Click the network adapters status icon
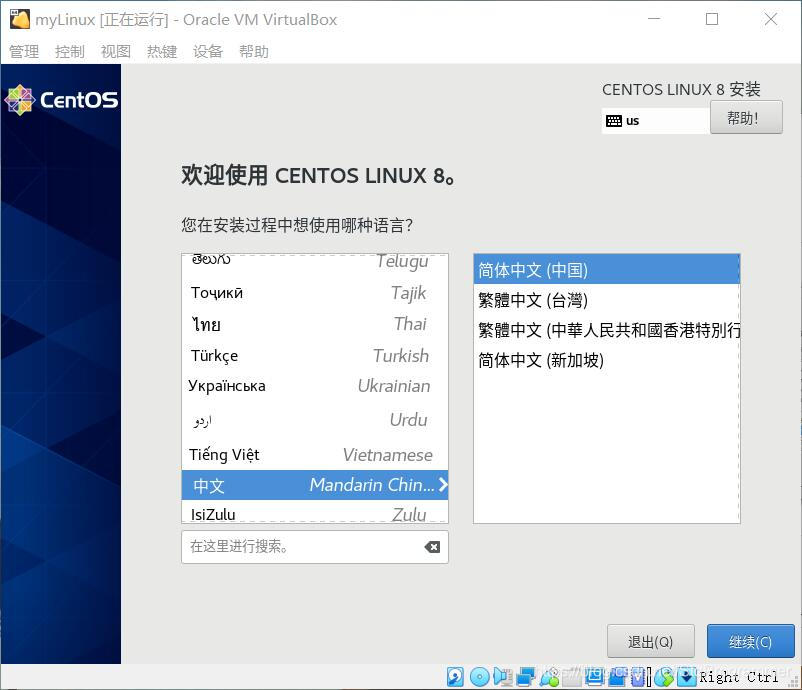 pos(526,677)
